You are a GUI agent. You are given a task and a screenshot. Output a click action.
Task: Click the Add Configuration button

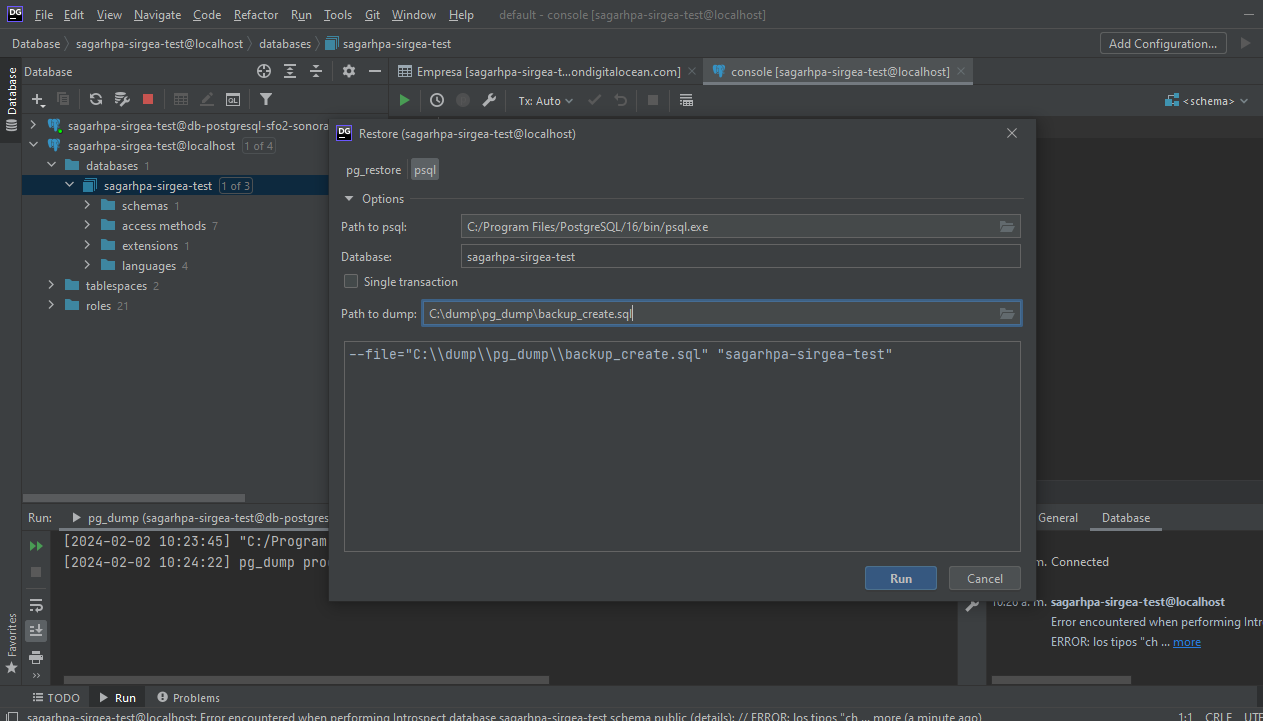pos(1164,43)
